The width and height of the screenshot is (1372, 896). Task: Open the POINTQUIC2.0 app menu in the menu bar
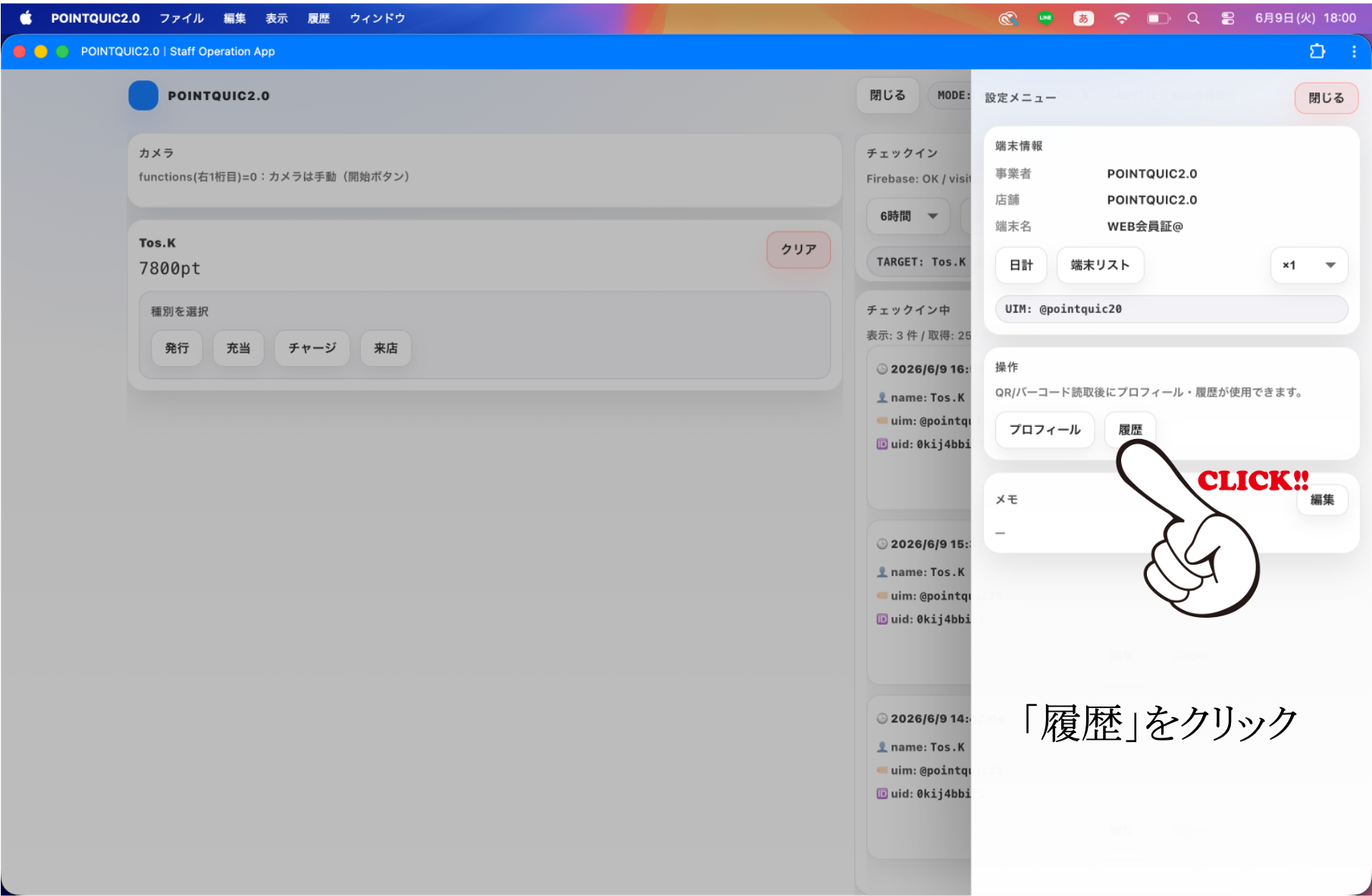(96, 18)
